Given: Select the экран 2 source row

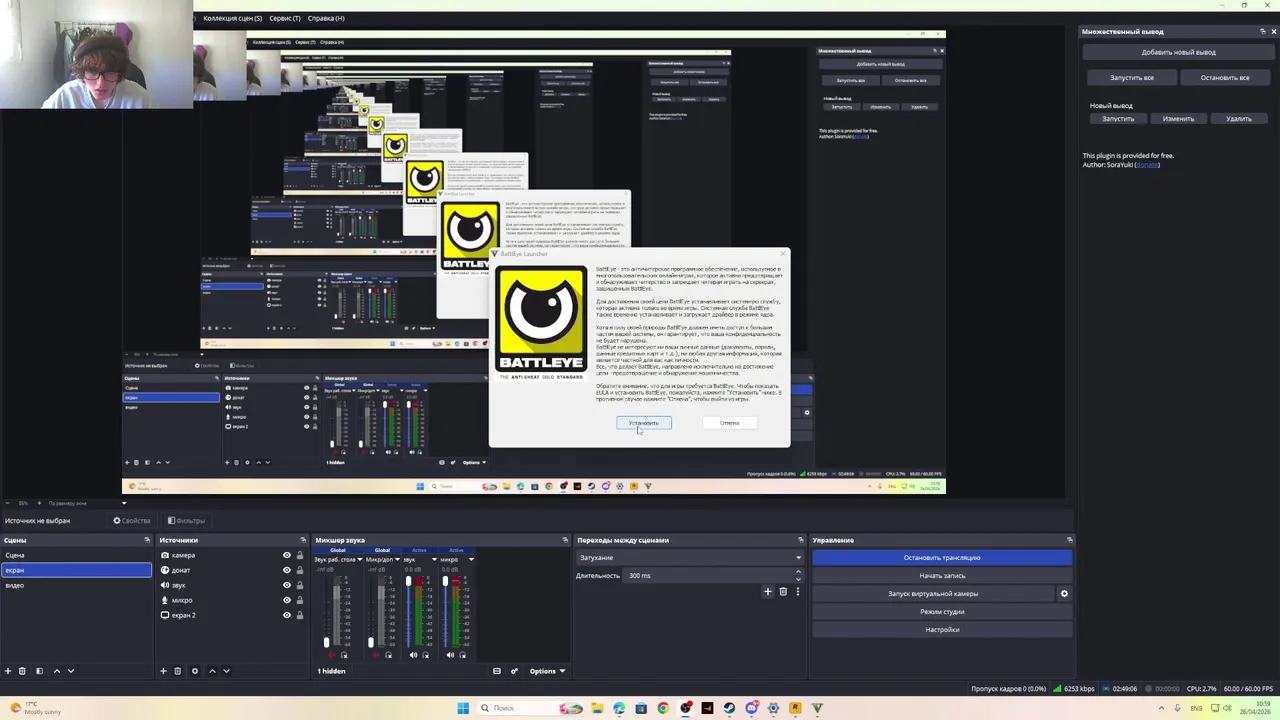Looking at the screenshot, I should (x=232, y=615).
